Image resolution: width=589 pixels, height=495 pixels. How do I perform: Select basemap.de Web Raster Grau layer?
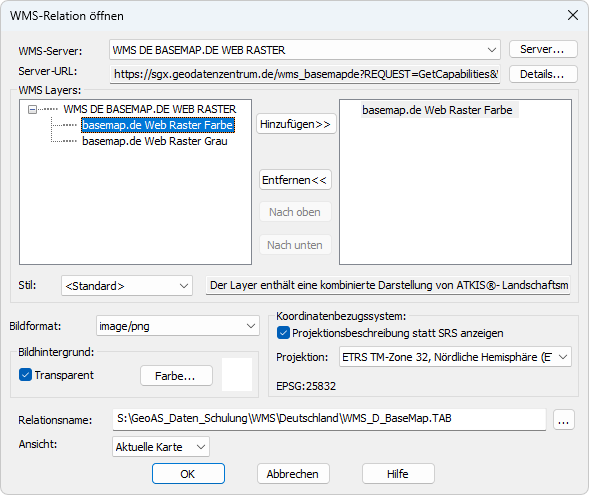(155, 141)
